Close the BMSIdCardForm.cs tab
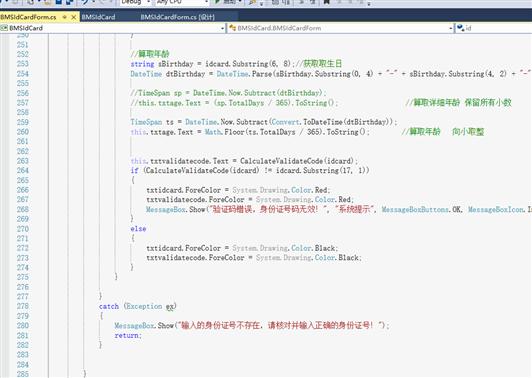Image resolution: width=532 pixels, height=378 pixels. [73, 17]
